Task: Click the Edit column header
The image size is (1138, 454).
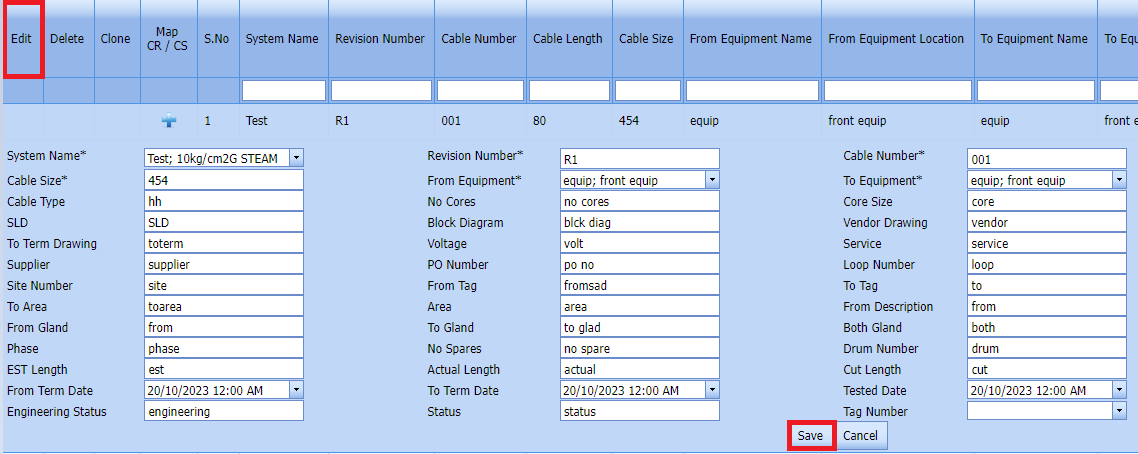Action: (x=23, y=39)
